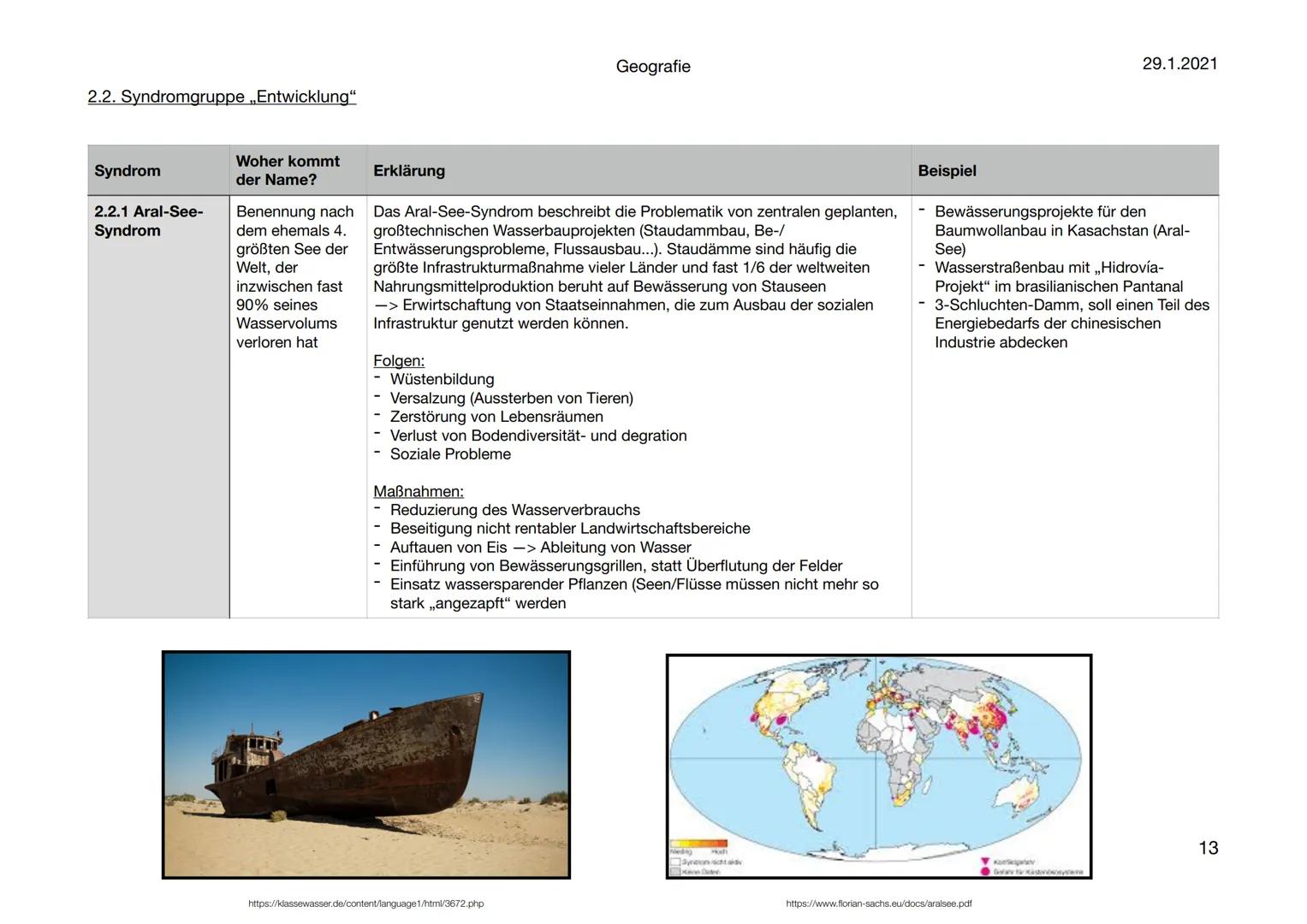
Task: Click 'Gefahr für Küstenökosysteme' pink dot in map legend
Action: click(984, 871)
